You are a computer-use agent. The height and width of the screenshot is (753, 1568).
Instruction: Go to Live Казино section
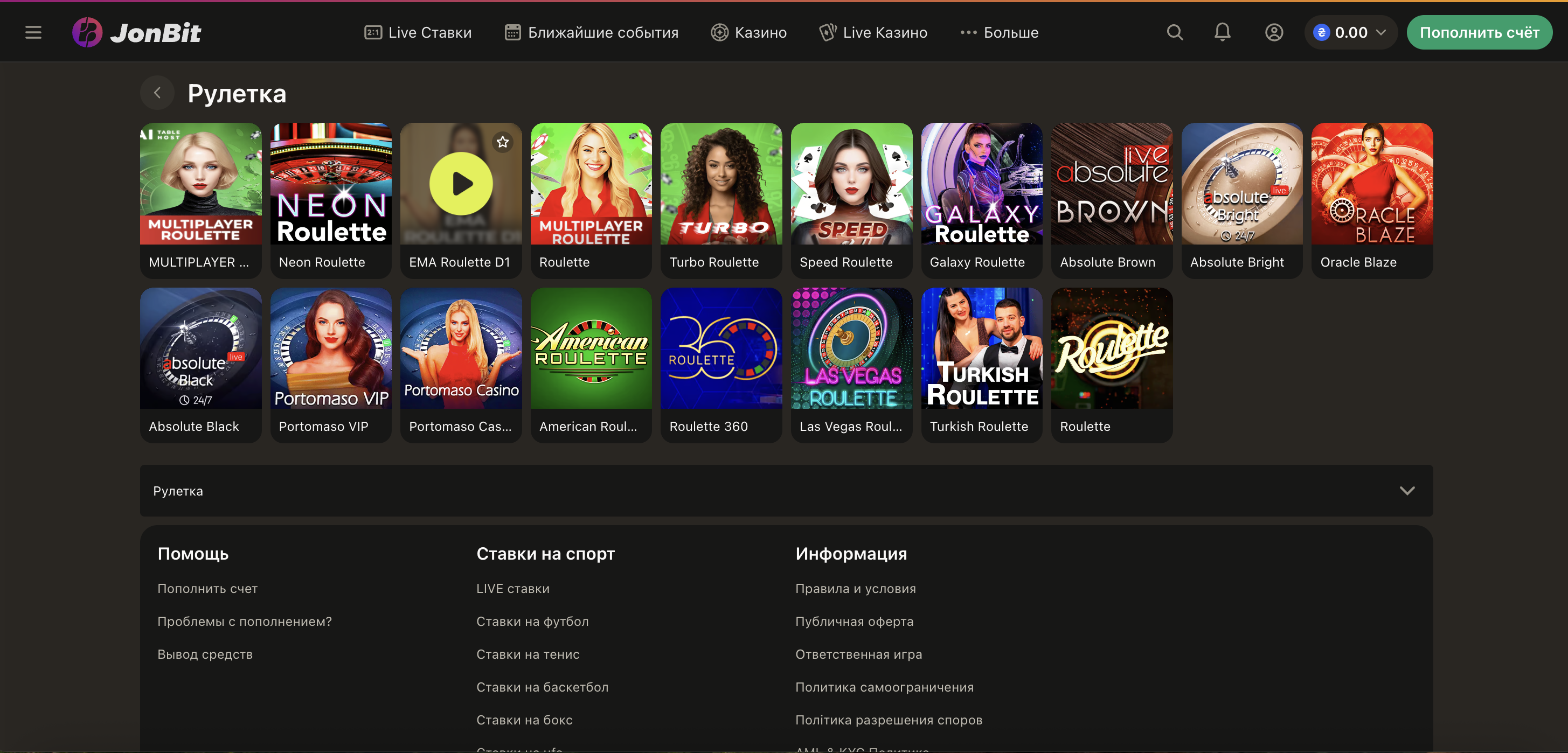point(873,32)
